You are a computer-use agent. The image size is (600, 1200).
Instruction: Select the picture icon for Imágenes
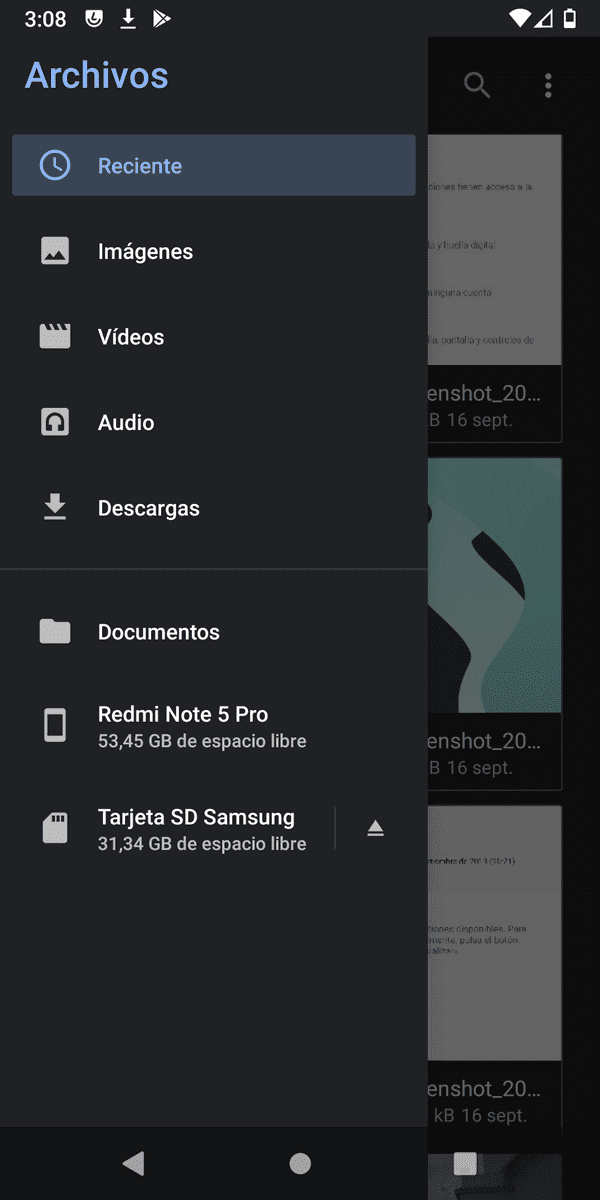(55, 251)
